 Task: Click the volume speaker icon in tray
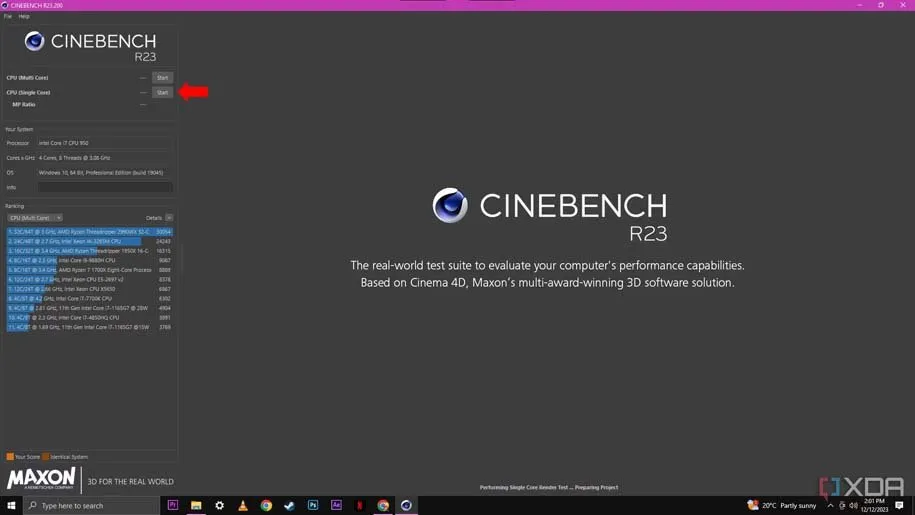pos(853,506)
